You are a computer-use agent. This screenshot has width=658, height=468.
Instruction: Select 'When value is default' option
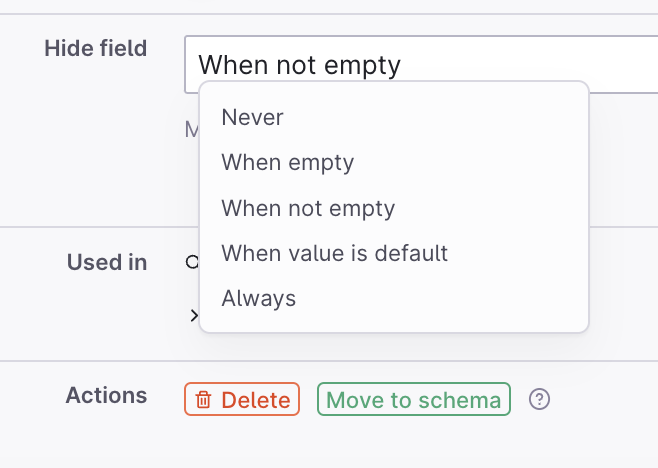point(334,253)
